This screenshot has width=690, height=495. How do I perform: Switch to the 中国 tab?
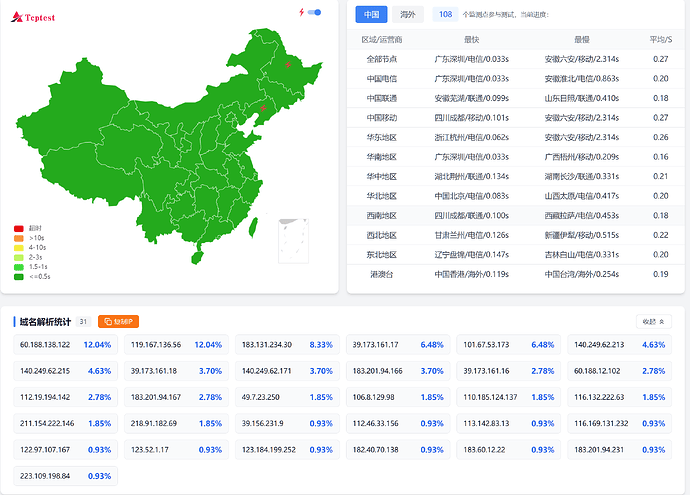(x=371, y=14)
